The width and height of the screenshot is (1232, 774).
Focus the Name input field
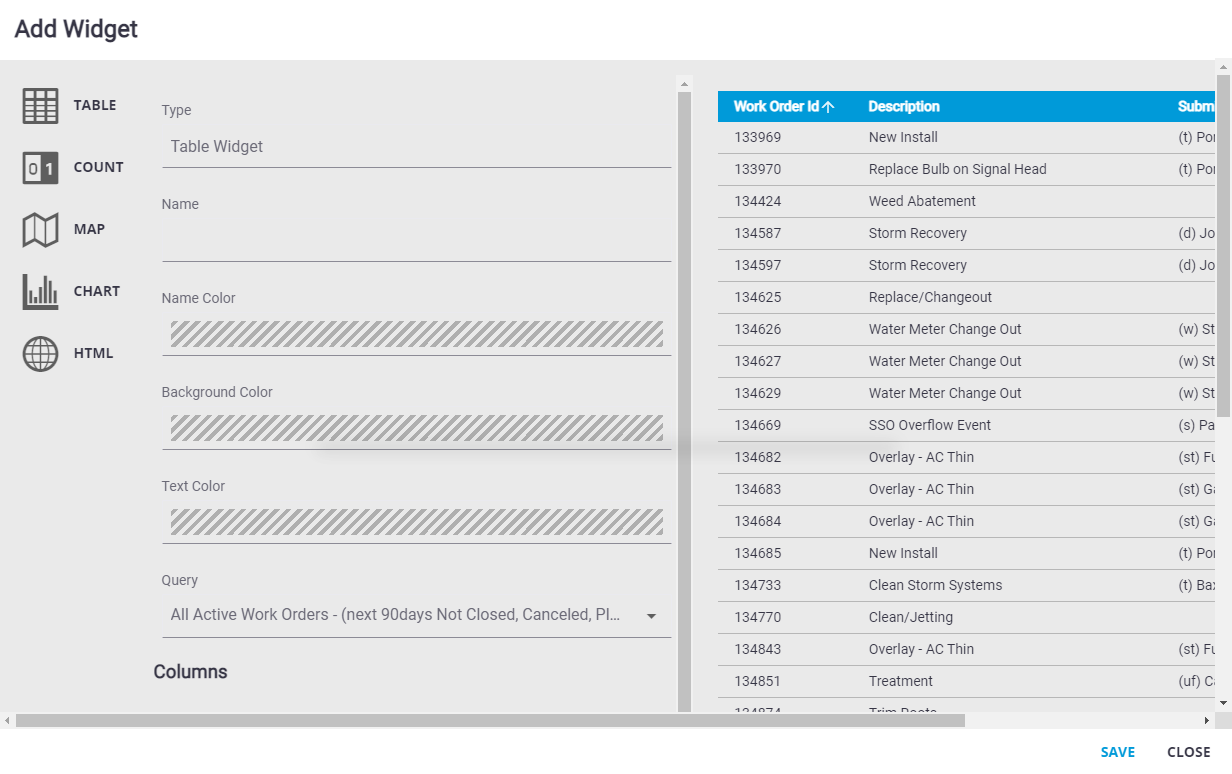click(x=416, y=241)
